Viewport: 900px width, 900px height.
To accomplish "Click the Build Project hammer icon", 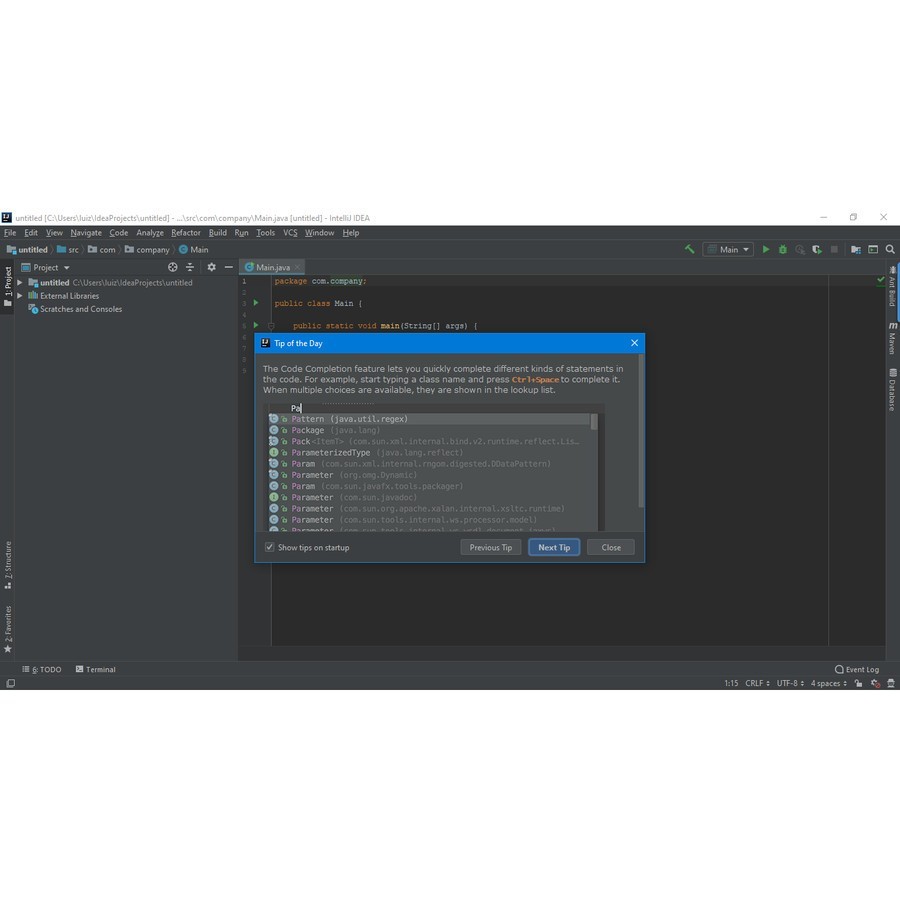I will coord(689,250).
